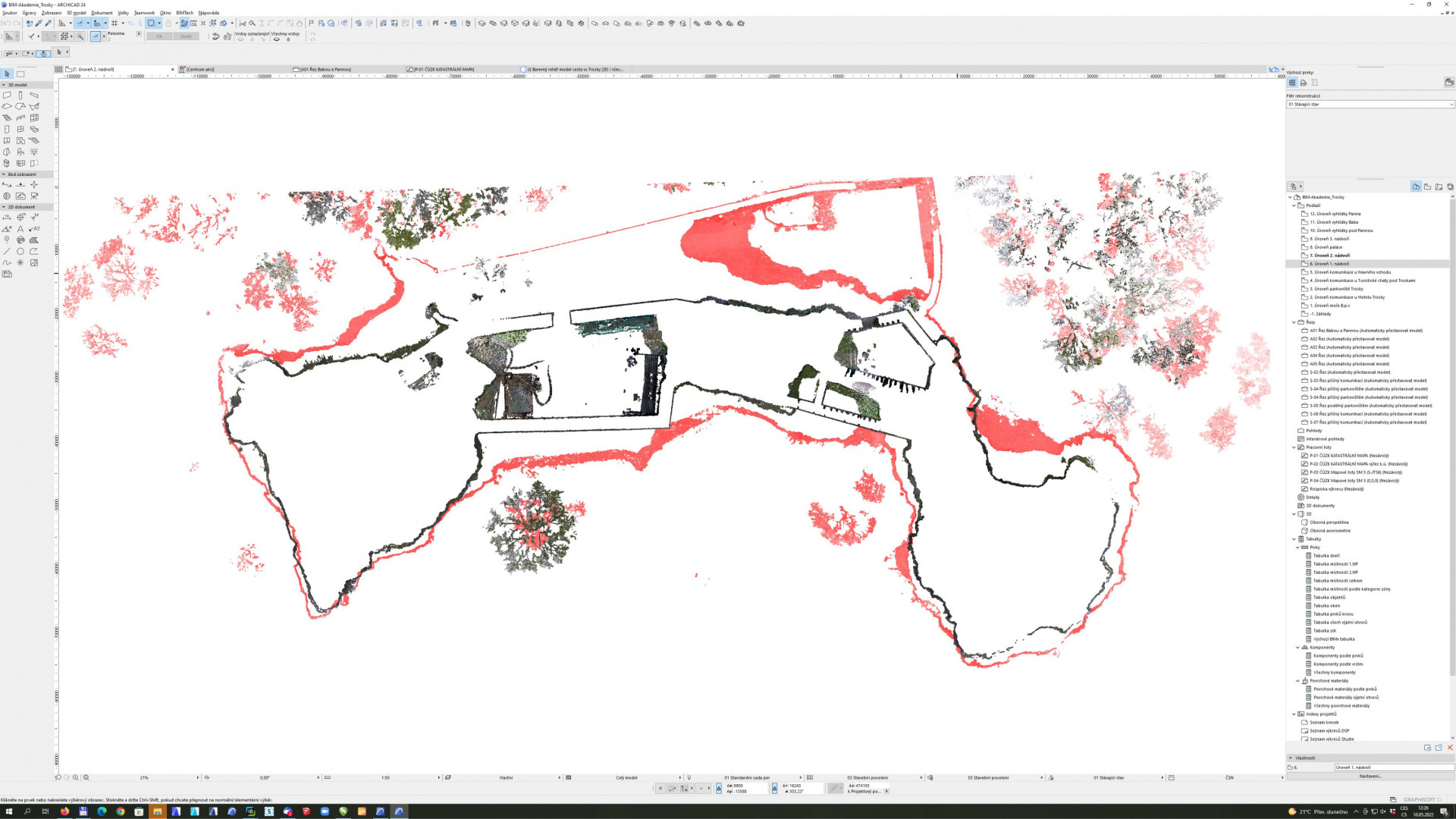
Task: Select the Lamp tool
Action: [x=34, y=152]
